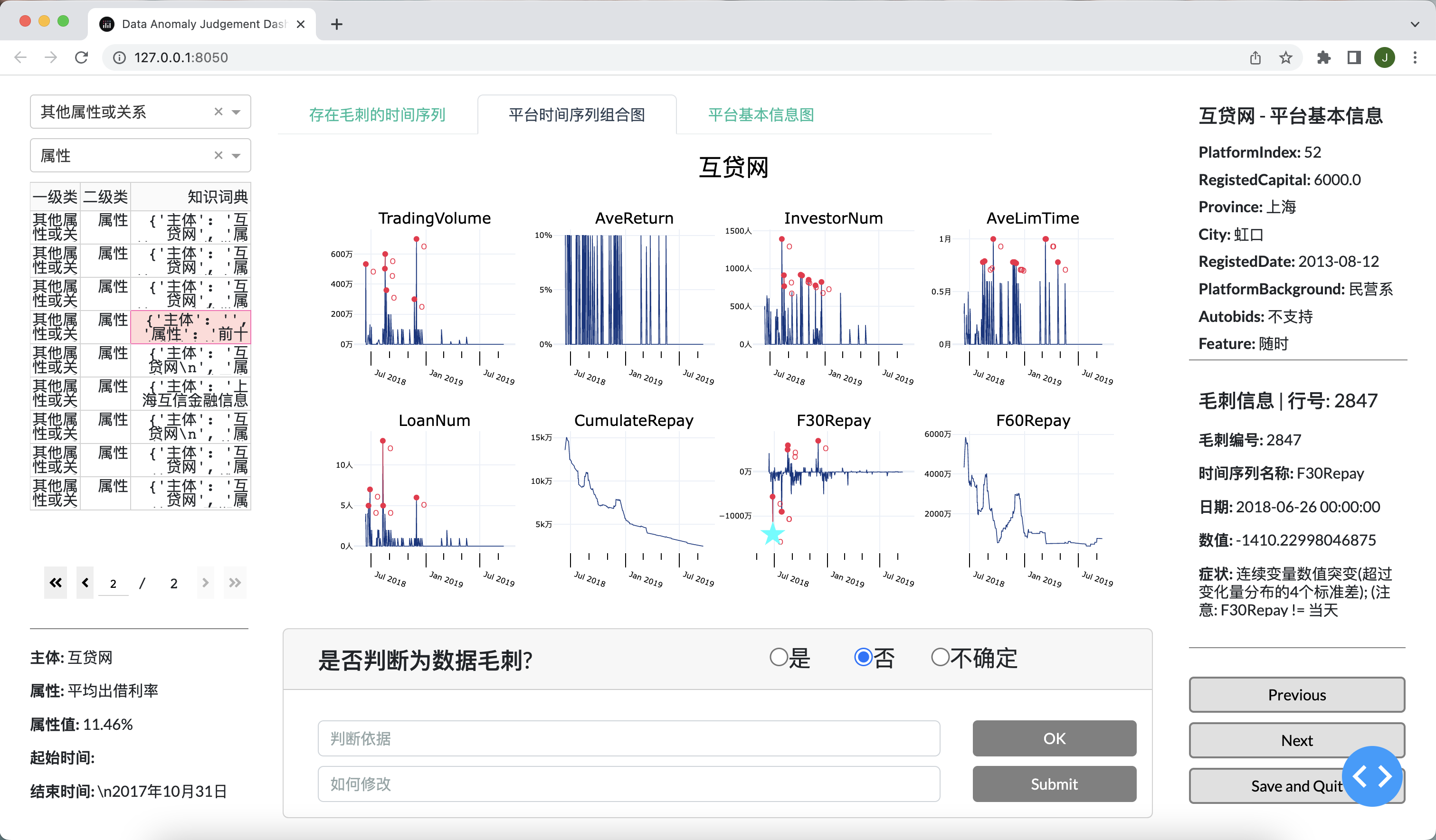Image resolution: width=1436 pixels, height=840 pixels.
Task: Click the 数值: -1410.22998046875 text
Action: tap(1287, 540)
